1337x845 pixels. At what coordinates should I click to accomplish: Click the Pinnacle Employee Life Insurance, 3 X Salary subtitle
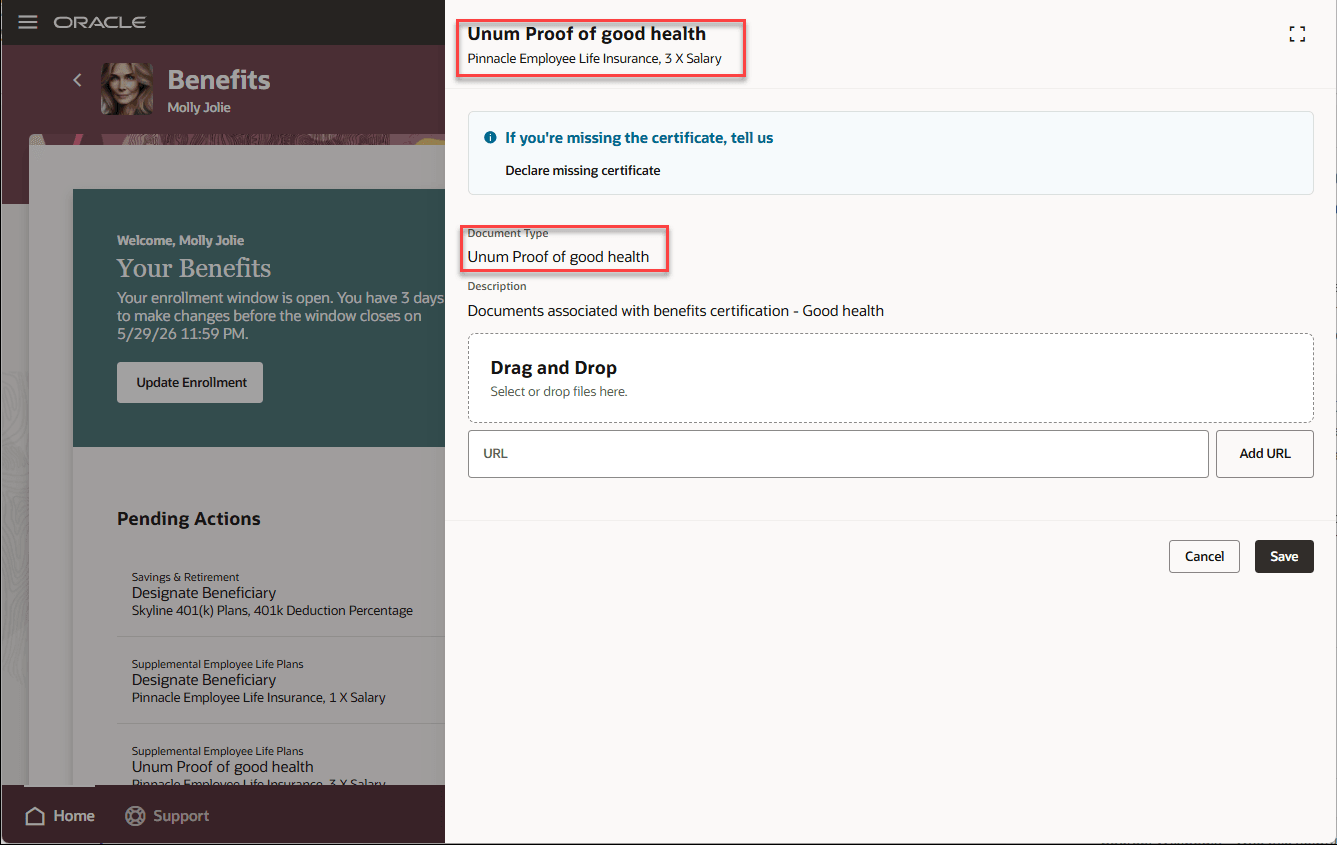[x=595, y=59]
